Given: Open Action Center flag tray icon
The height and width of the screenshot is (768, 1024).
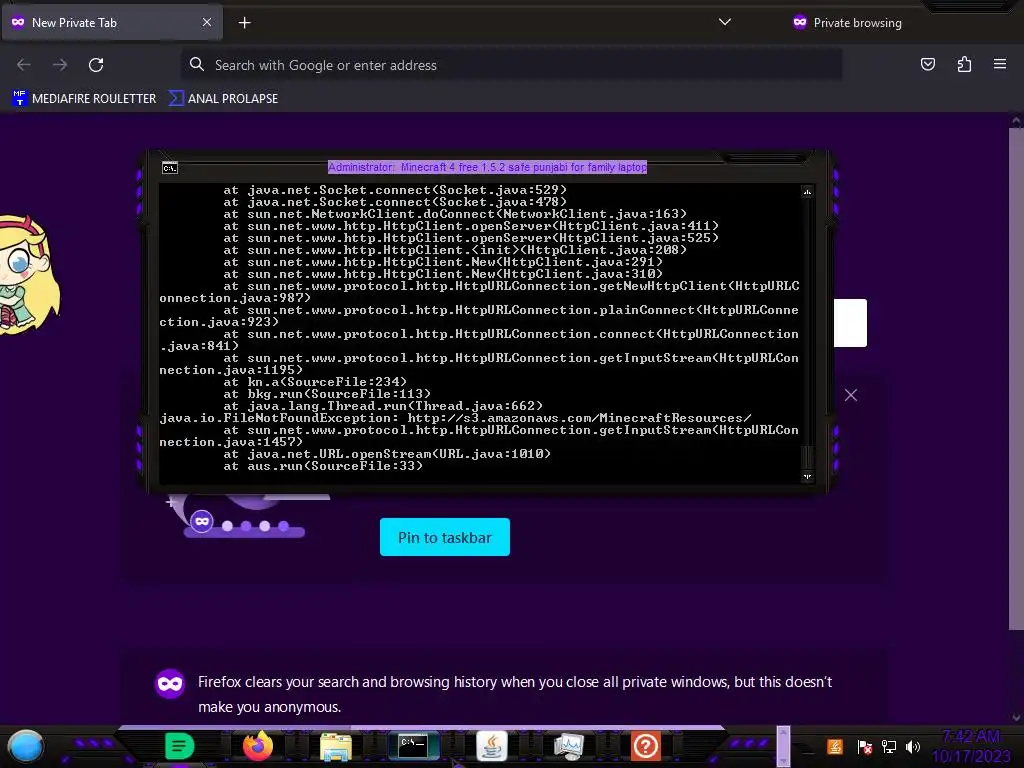Looking at the screenshot, I should click(x=864, y=746).
